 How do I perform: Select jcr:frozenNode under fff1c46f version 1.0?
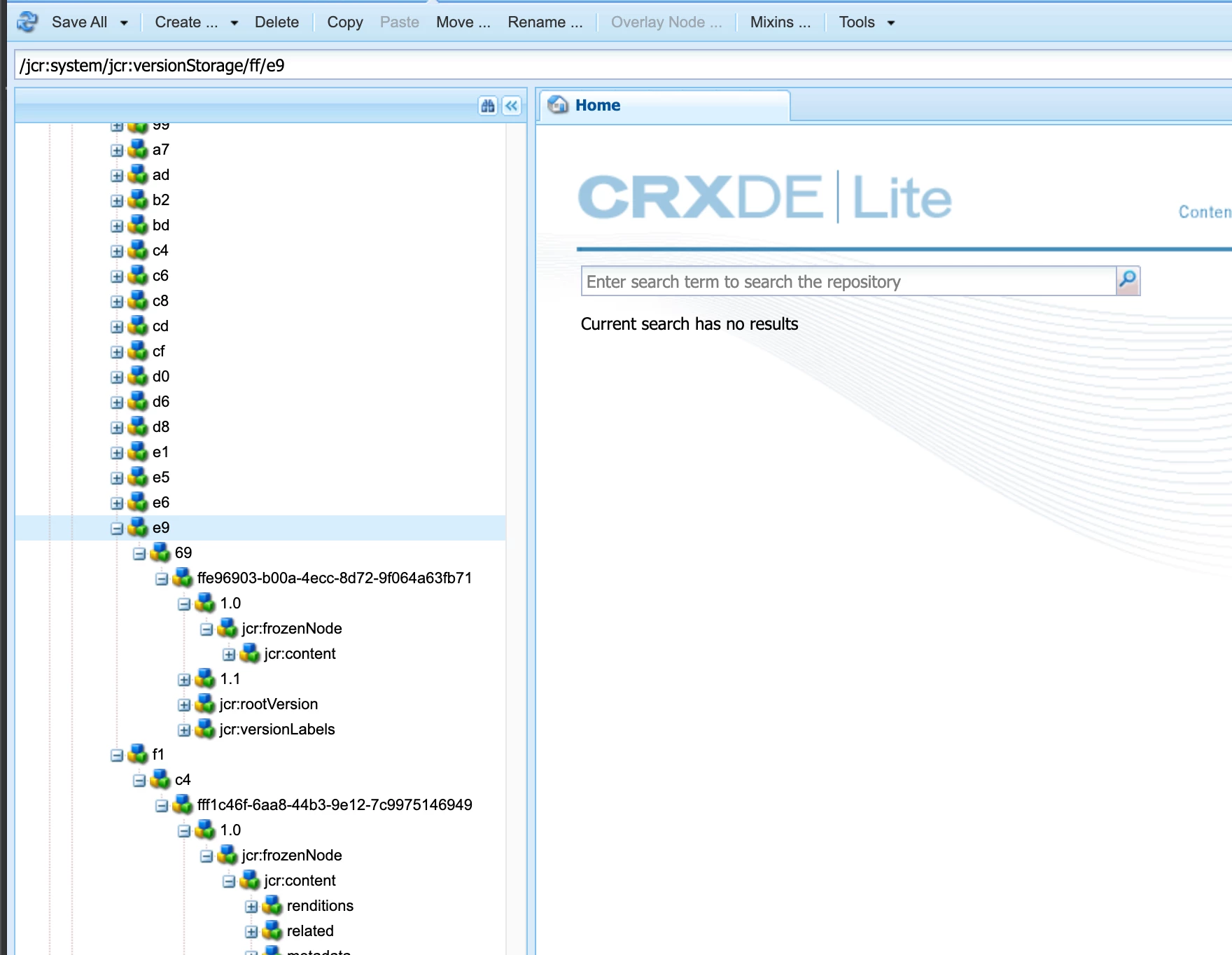pyautogui.click(x=292, y=856)
